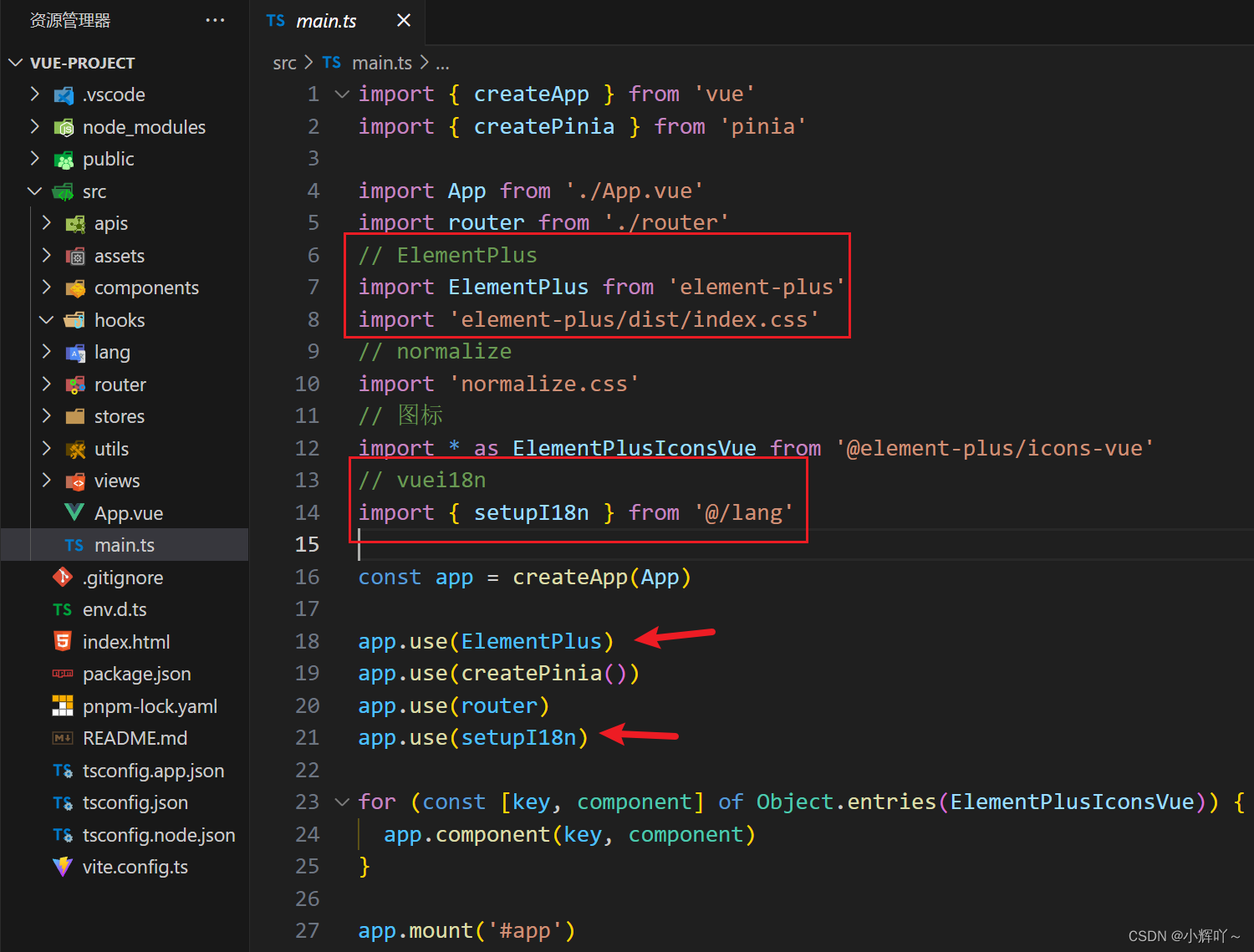Click the TS icon beside main.ts in explorer

coord(74,545)
